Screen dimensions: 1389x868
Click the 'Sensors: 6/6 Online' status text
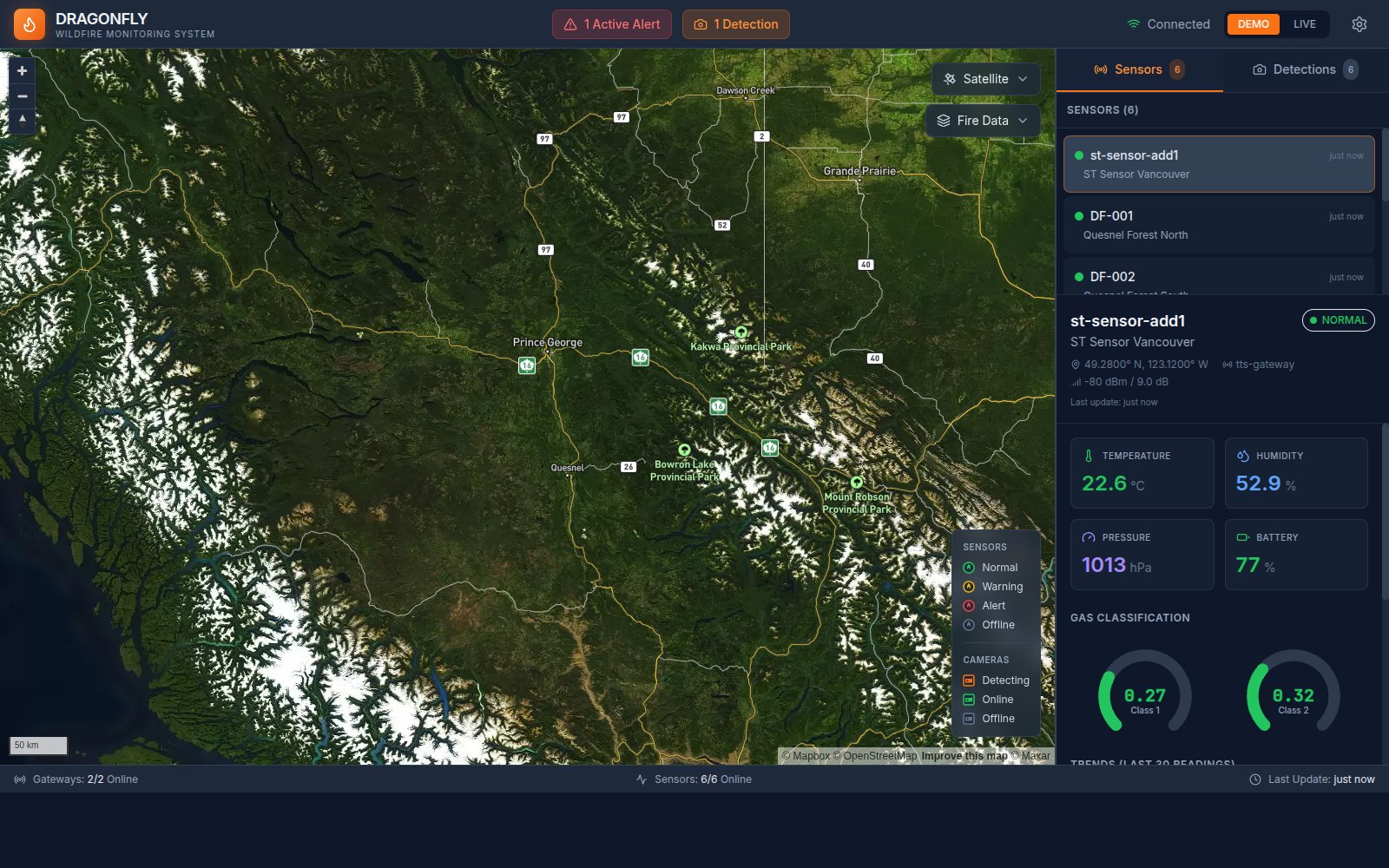tap(703, 779)
